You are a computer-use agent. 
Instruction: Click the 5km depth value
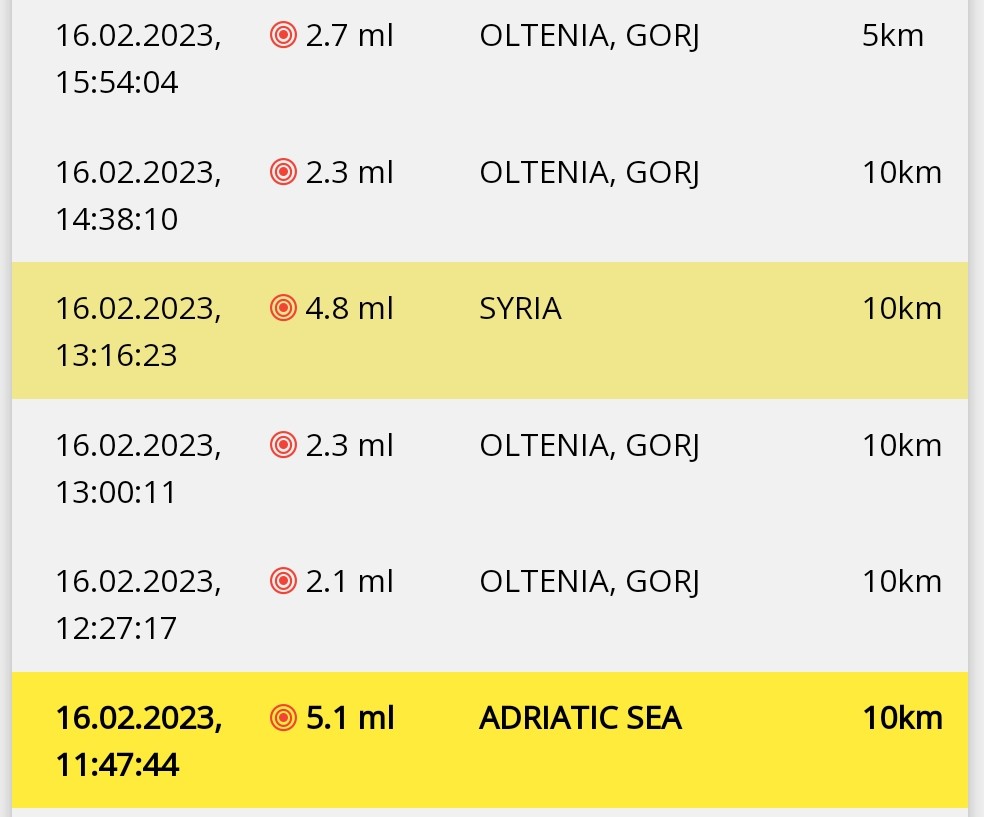pos(892,37)
